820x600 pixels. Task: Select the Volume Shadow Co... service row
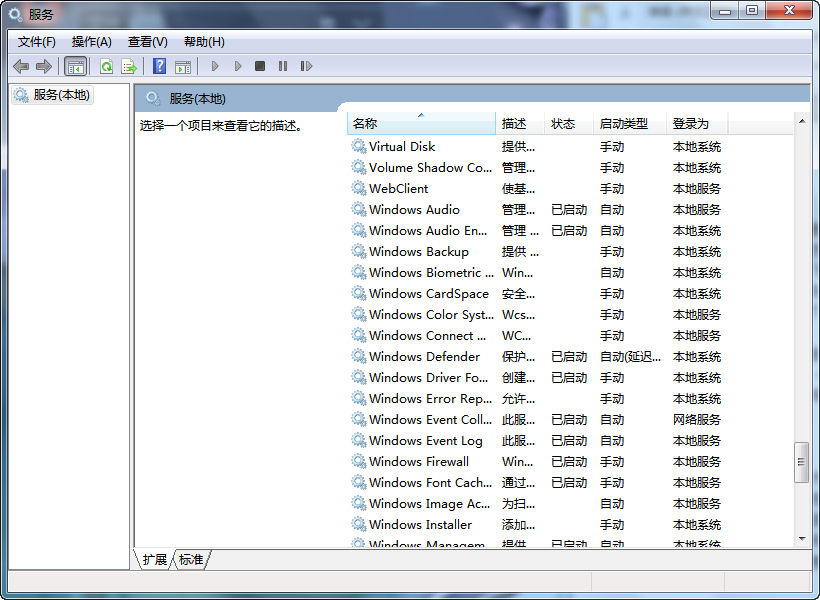pyautogui.click(x=536, y=167)
